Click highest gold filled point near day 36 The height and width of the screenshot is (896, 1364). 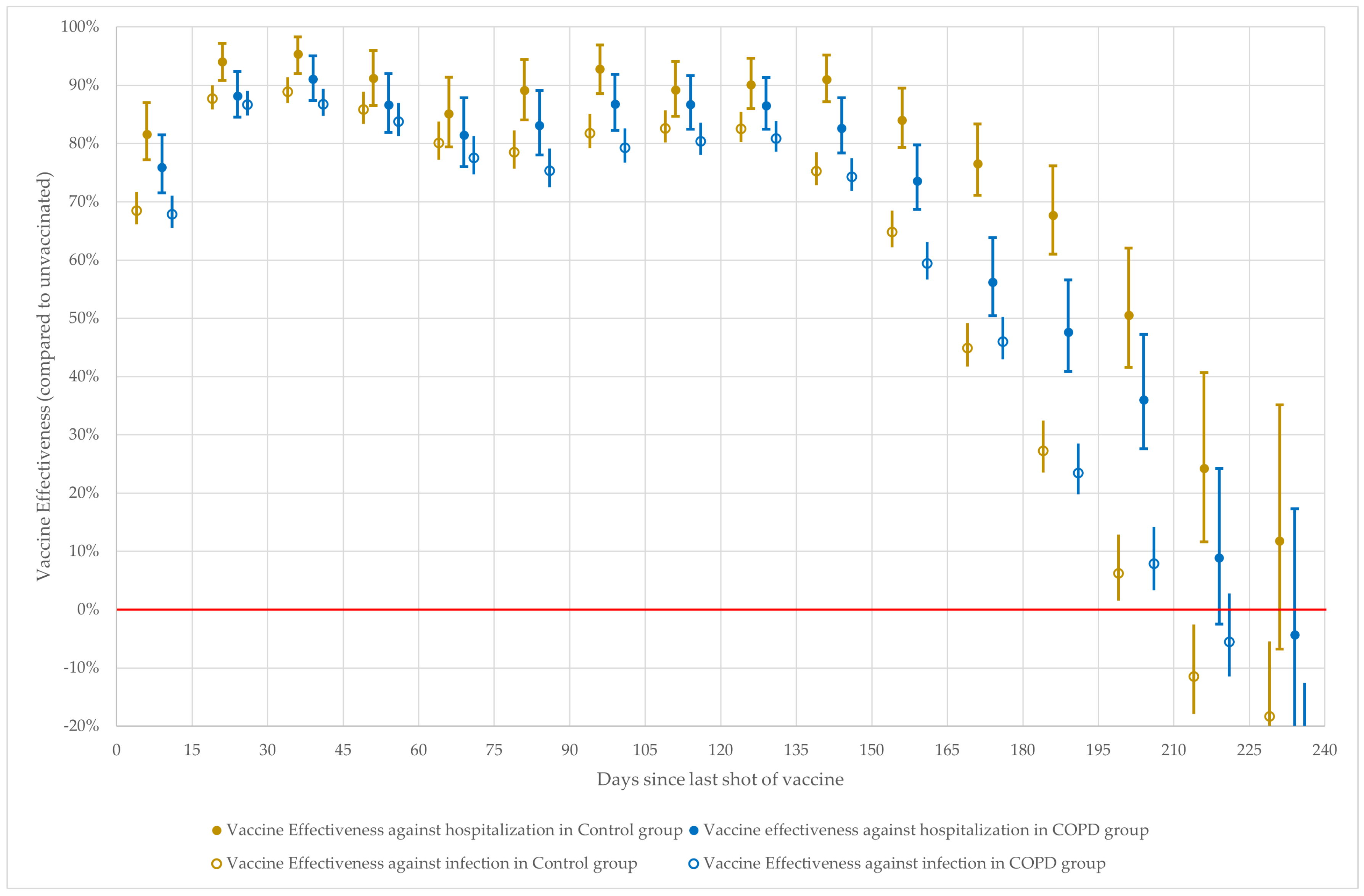(298, 55)
